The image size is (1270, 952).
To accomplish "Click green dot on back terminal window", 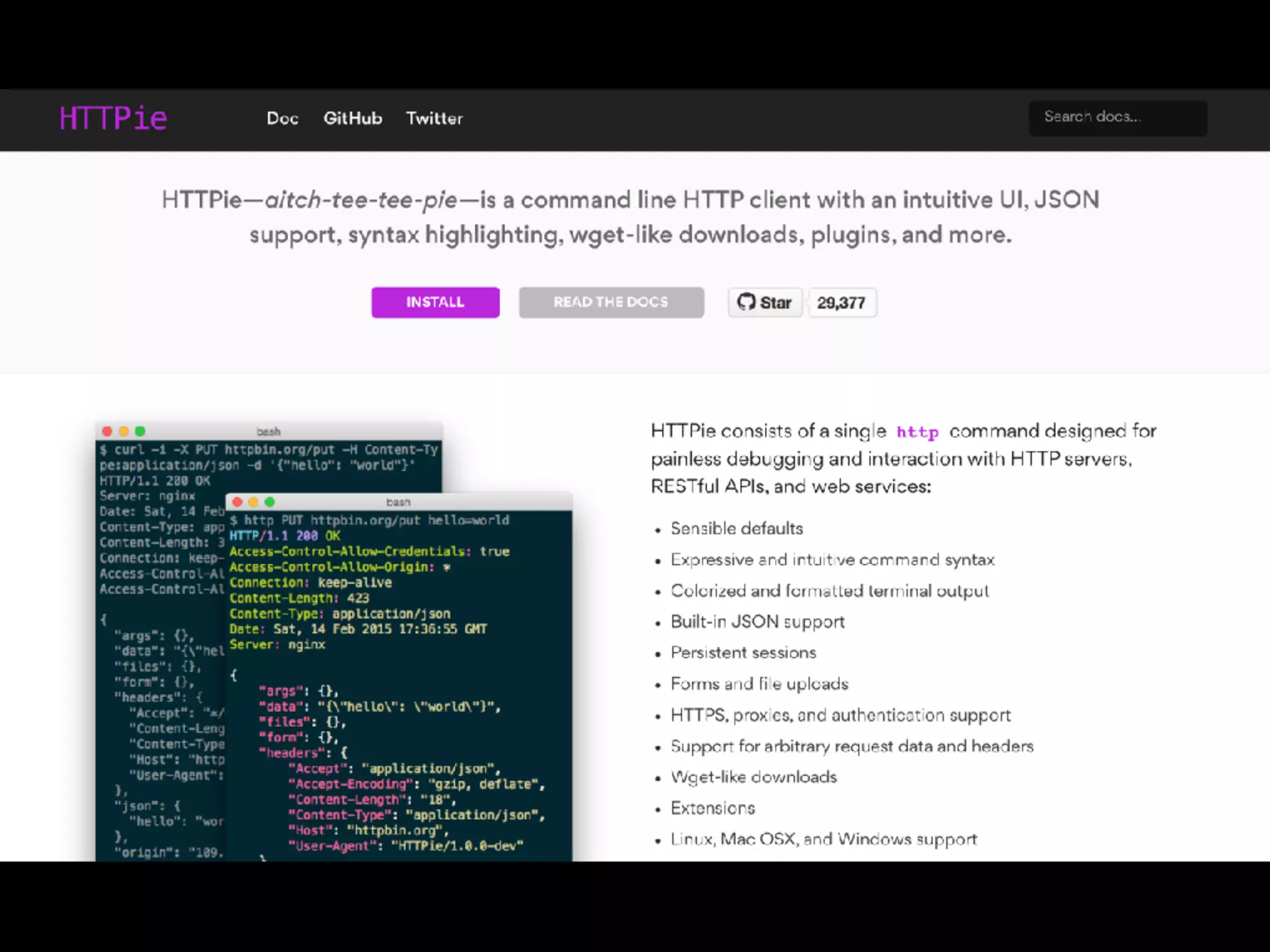I will pyautogui.click(x=140, y=431).
